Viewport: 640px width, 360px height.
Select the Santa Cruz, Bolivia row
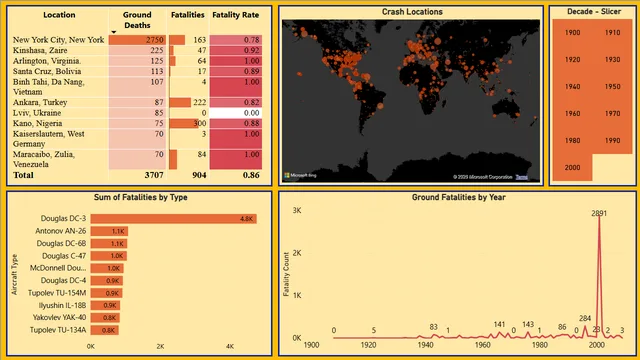(x=136, y=71)
